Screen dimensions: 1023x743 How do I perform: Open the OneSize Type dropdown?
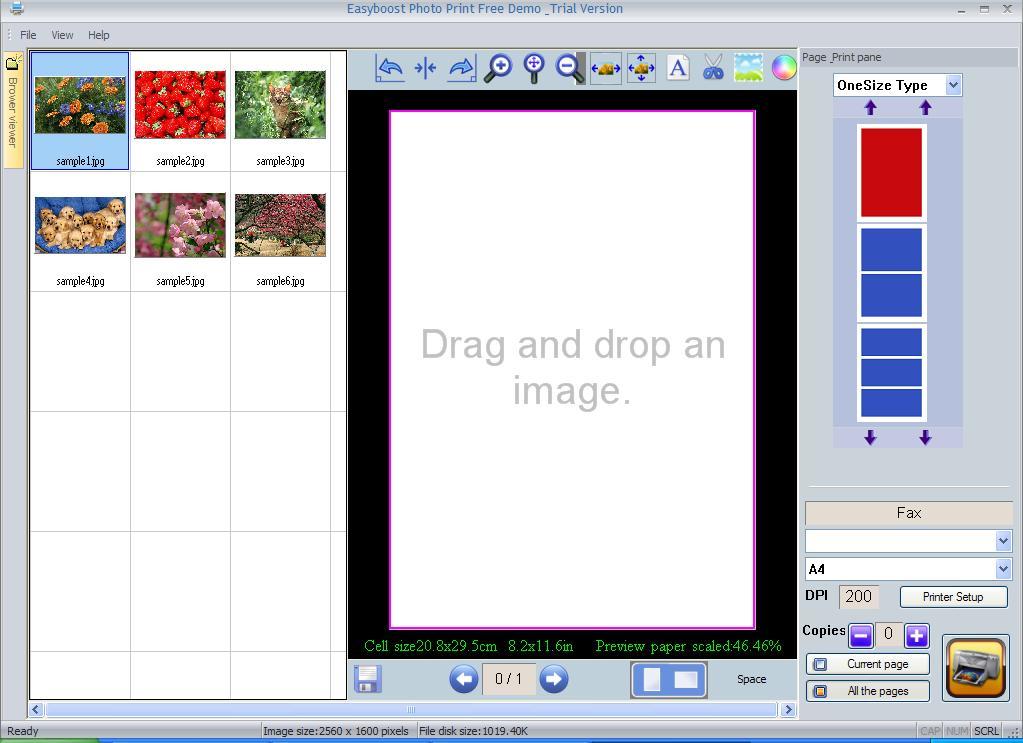click(x=954, y=85)
